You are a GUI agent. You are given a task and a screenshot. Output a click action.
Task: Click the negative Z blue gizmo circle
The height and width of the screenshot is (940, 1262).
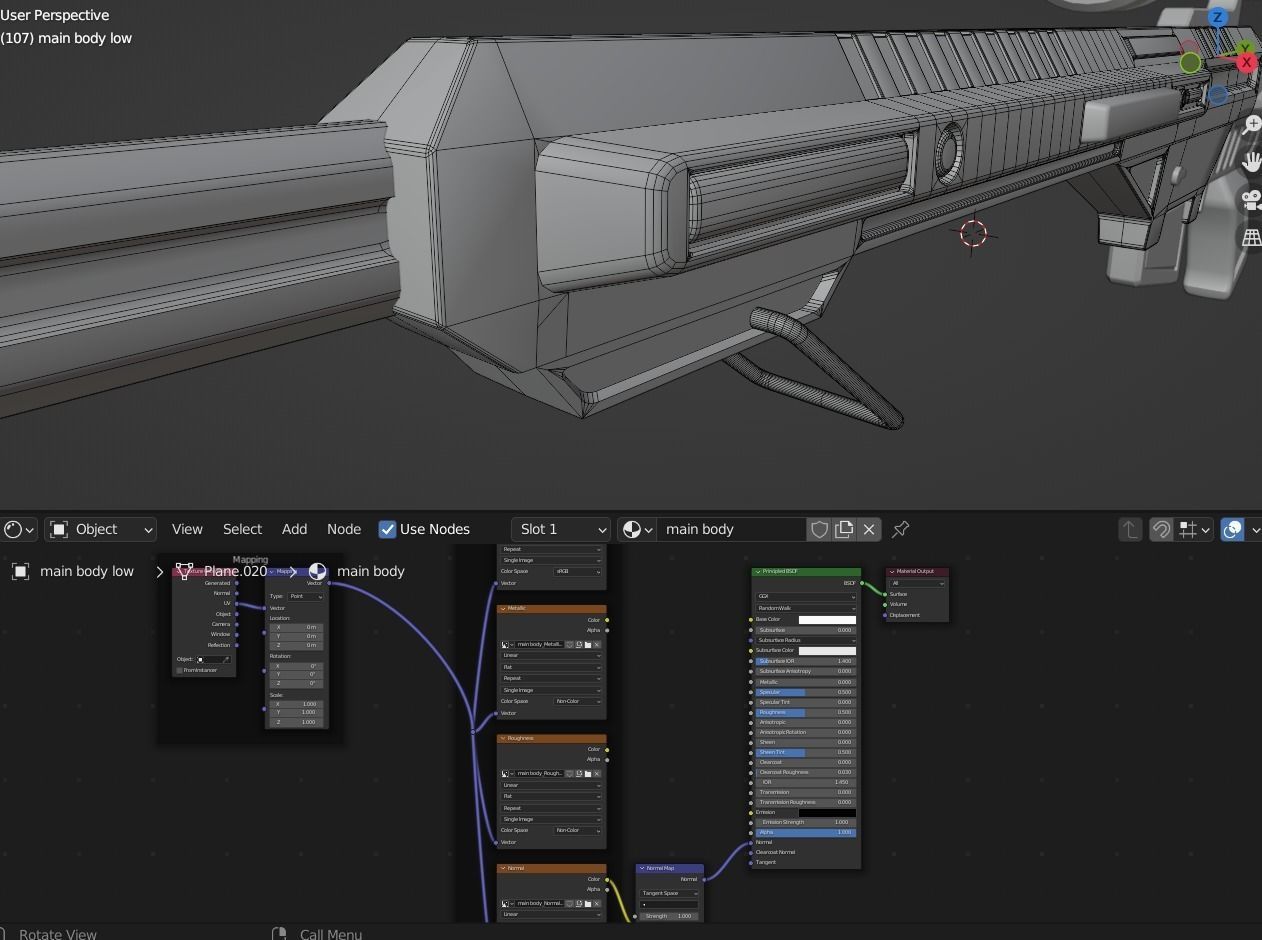point(1217,96)
